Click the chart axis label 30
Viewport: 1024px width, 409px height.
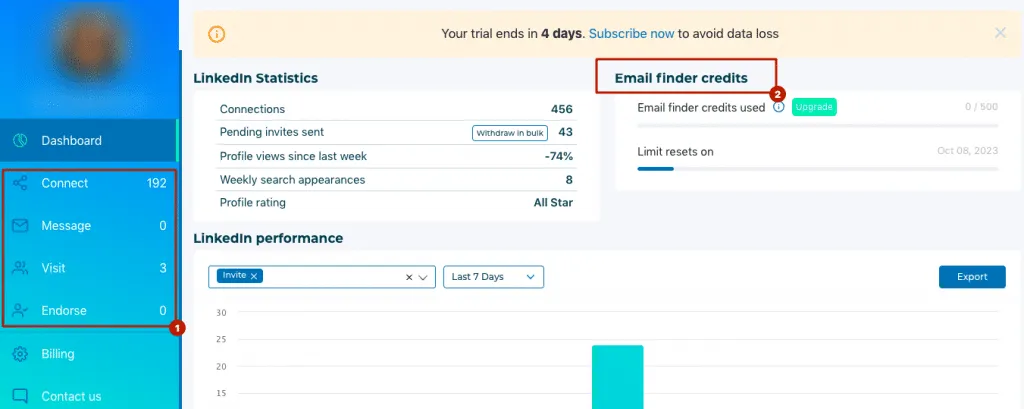click(x=221, y=313)
